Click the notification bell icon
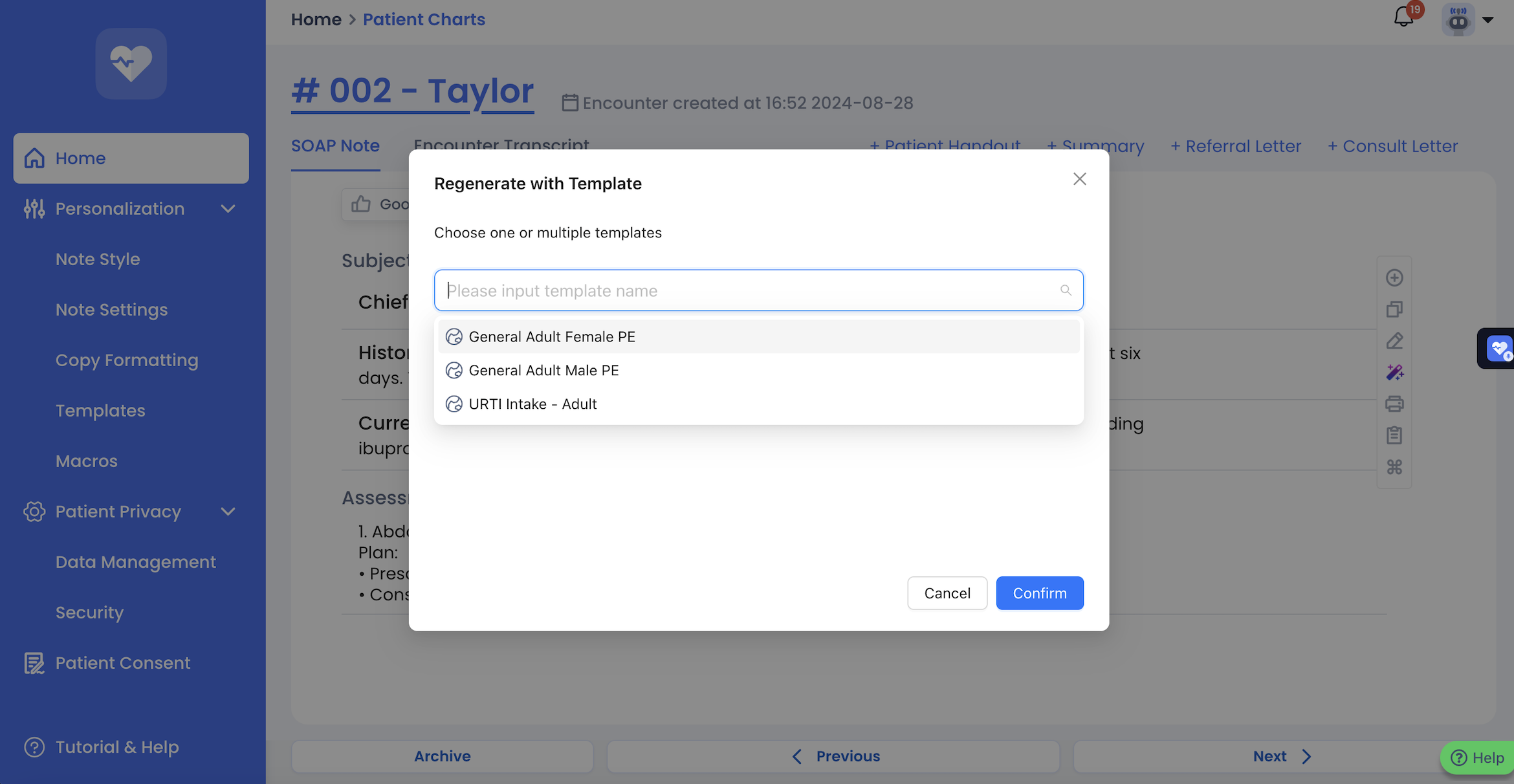Image resolution: width=1514 pixels, height=784 pixels. pos(1403,17)
